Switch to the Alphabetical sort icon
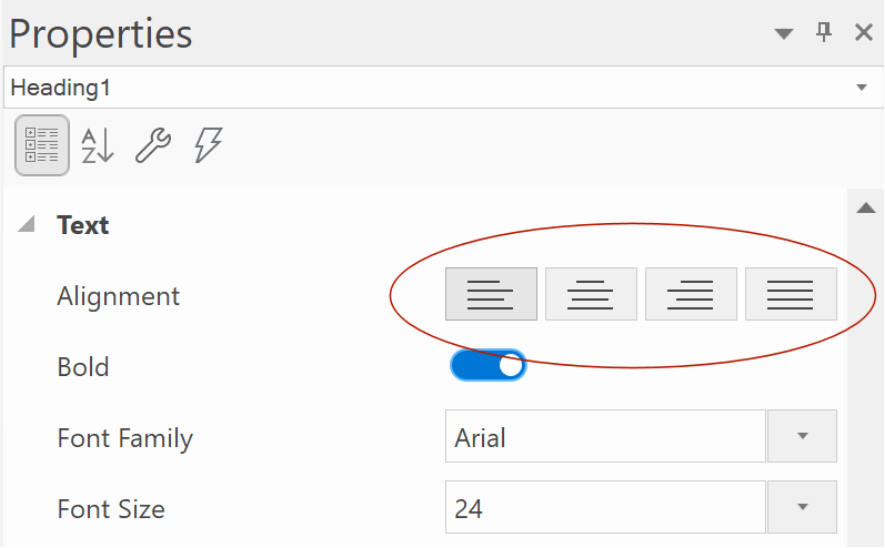Image resolution: width=885 pixels, height=548 pixels. pos(98,146)
